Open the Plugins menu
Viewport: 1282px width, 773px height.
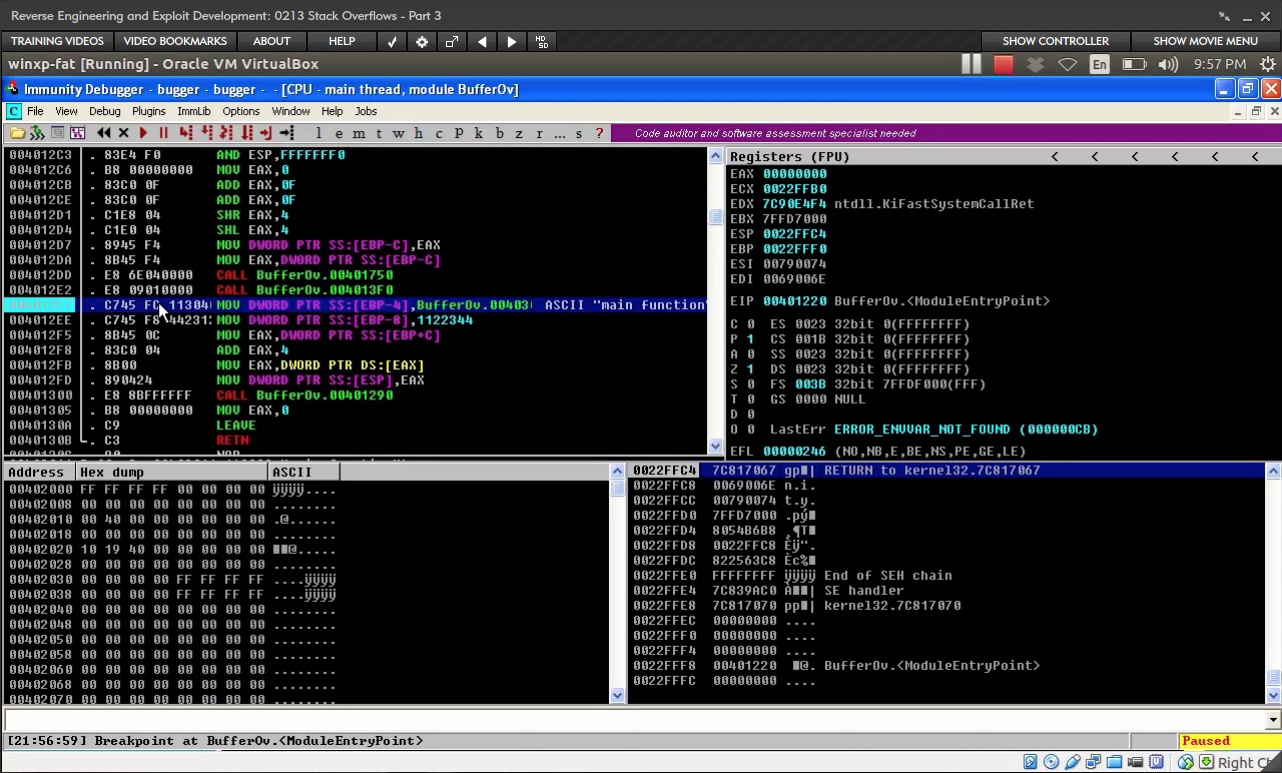pos(149,111)
